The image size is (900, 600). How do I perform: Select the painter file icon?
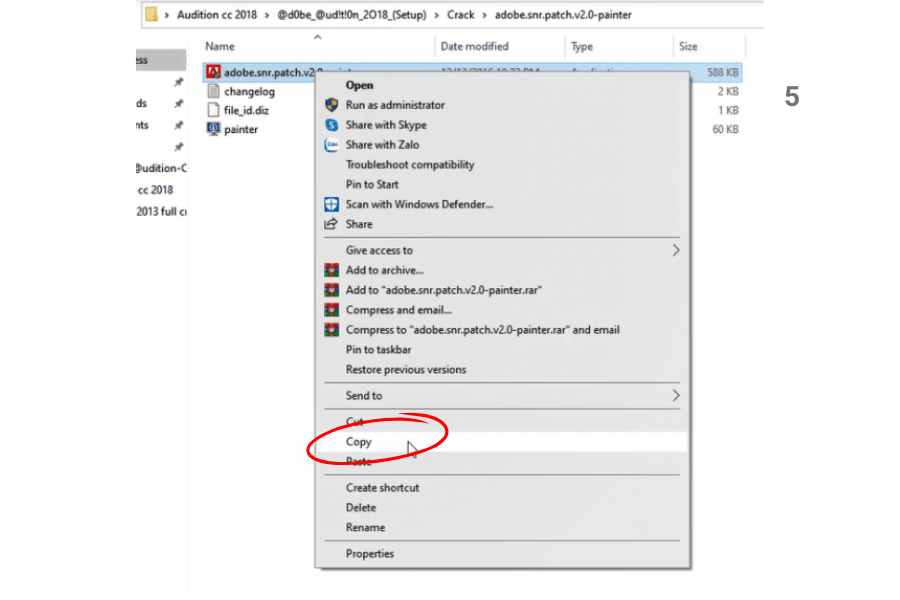212,130
